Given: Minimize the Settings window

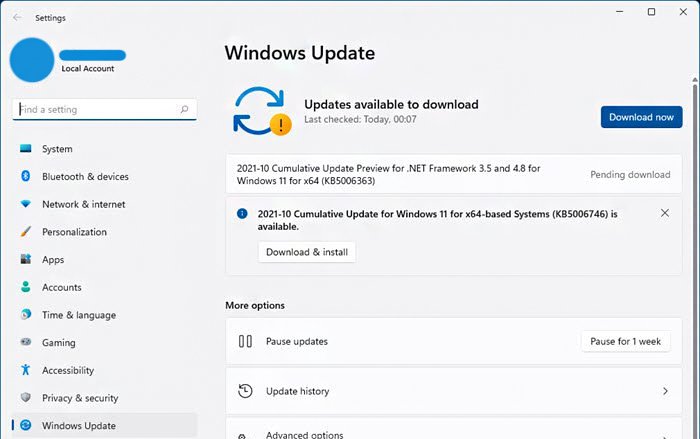Looking at the screenshot, I should 619,12.
